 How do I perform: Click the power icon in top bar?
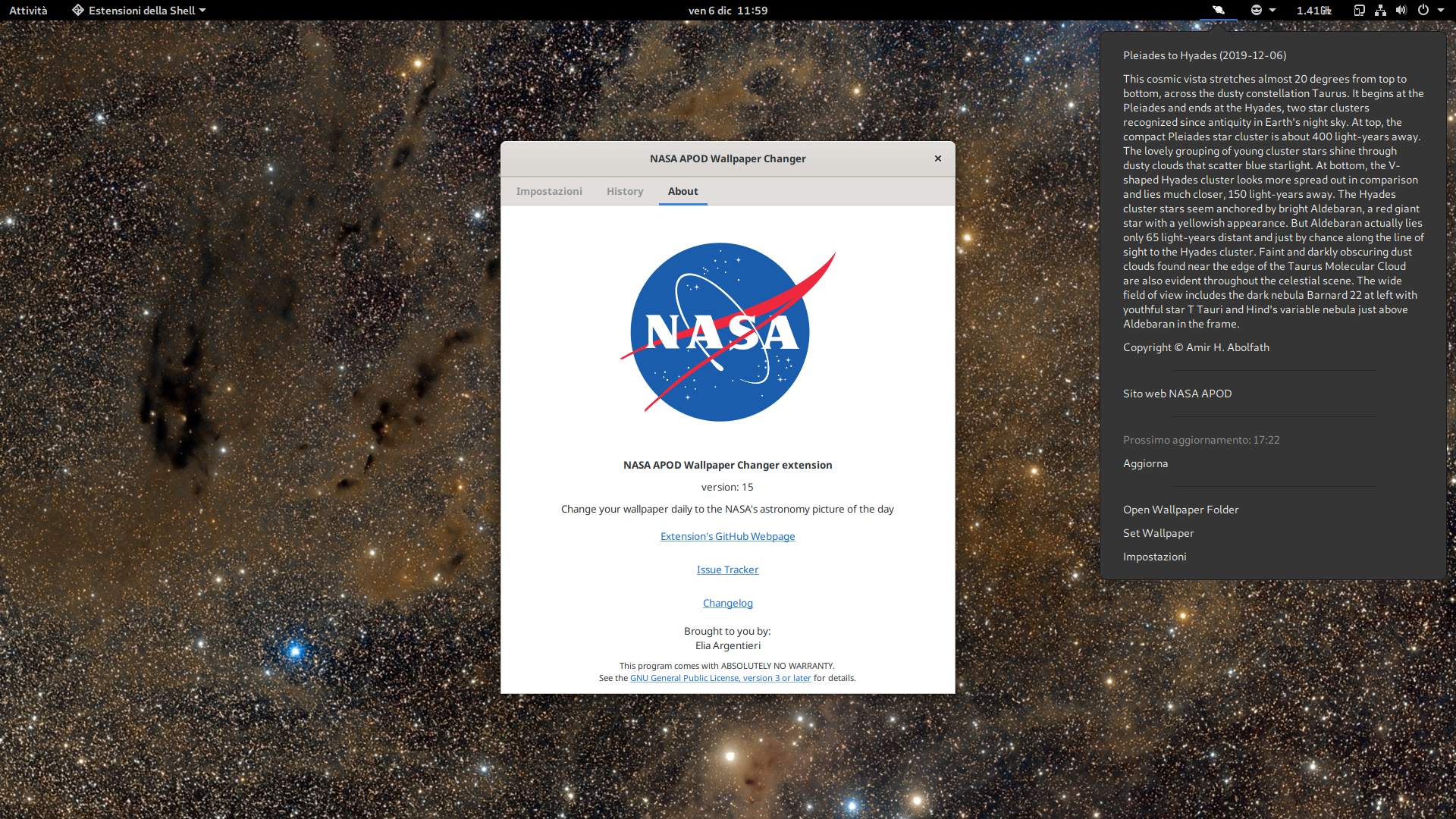[x=1423, y=11]
